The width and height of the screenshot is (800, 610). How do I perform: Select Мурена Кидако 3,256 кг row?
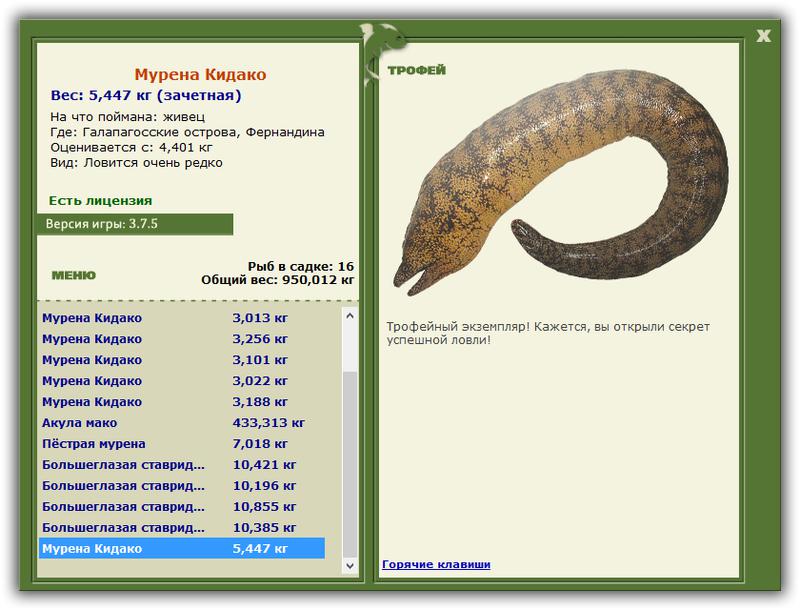point(182,339)
